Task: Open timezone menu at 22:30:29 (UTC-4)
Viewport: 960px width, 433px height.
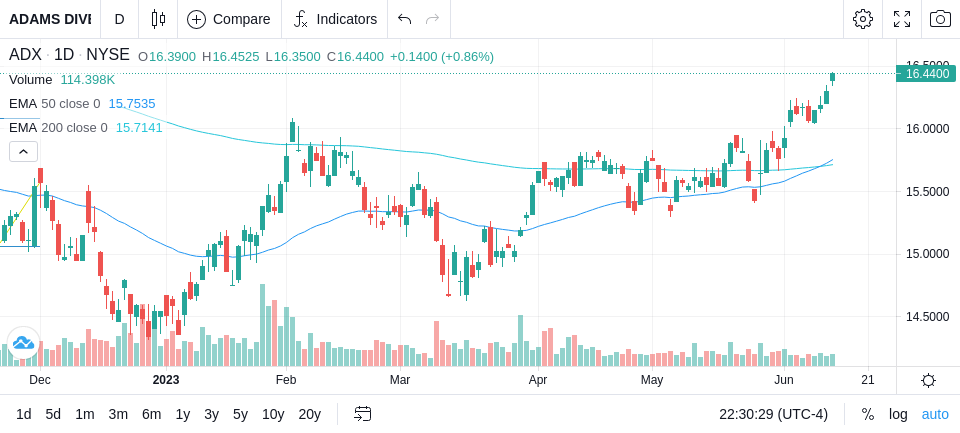Action: (x=773, y=415)
